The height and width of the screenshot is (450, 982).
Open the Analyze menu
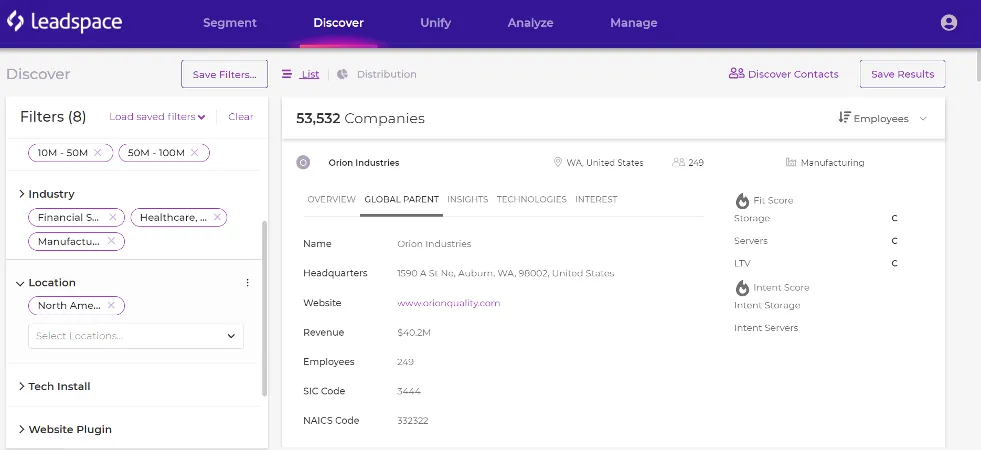coord(530,23)
